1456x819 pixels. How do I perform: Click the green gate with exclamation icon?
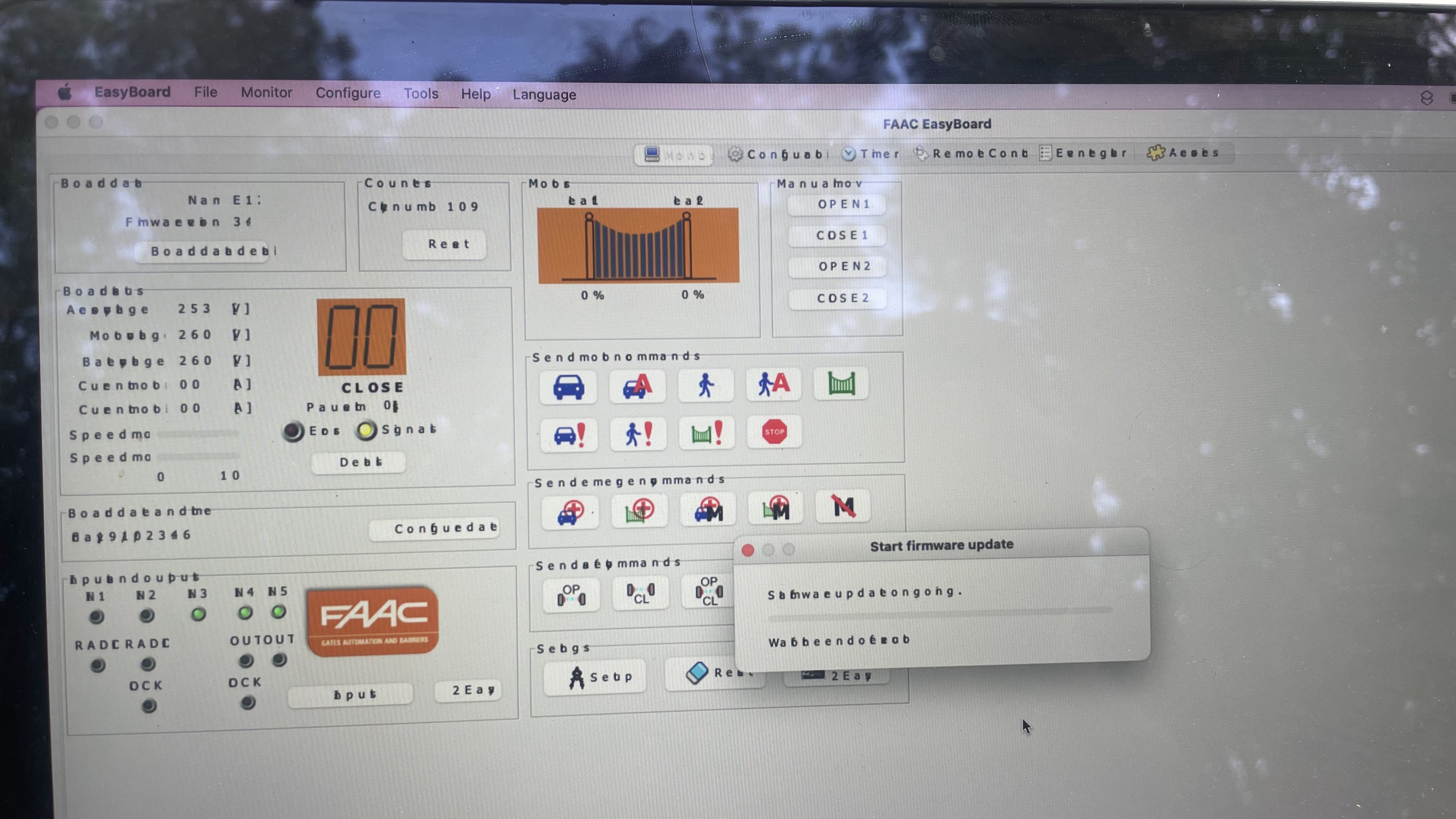[706, 434]
